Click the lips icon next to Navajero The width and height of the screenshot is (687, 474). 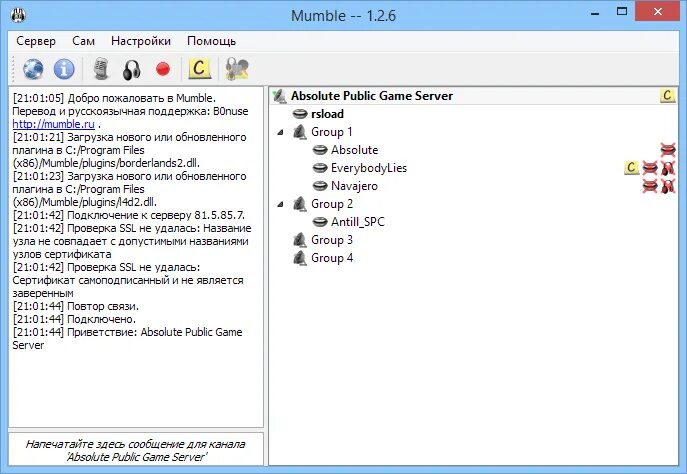[320, 186]
